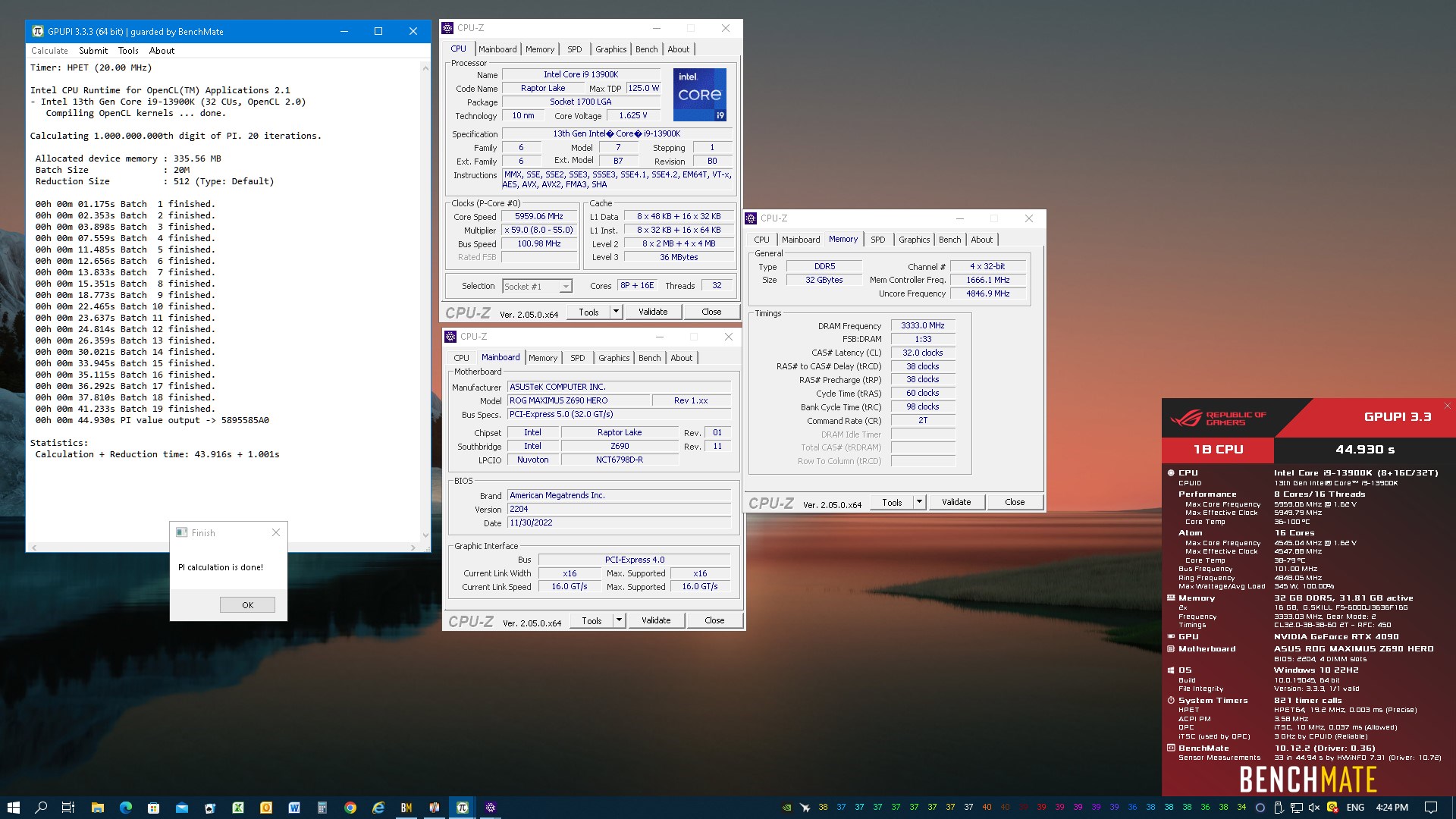Open the Windows Start menu
This screenshot has height=819, width=1456.
pyautogui.click(x=13, y=808)
